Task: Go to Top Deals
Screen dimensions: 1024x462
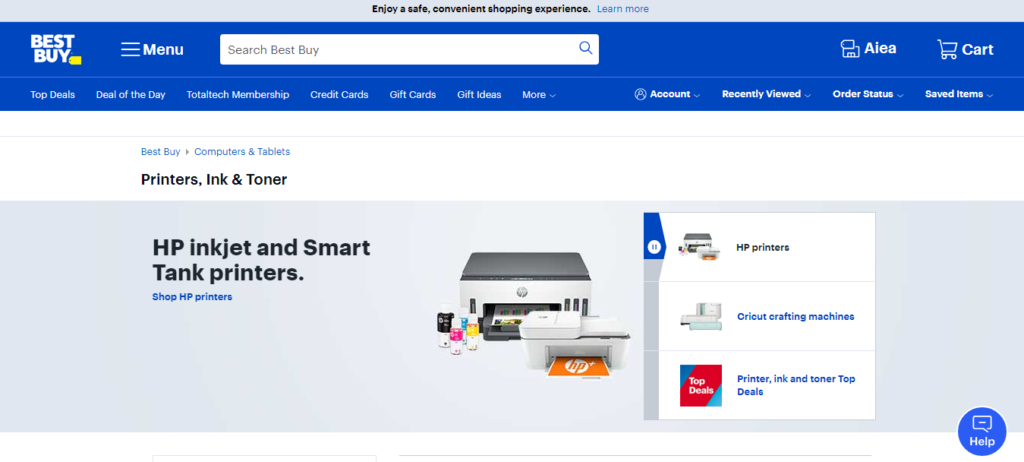Action: 53,95
